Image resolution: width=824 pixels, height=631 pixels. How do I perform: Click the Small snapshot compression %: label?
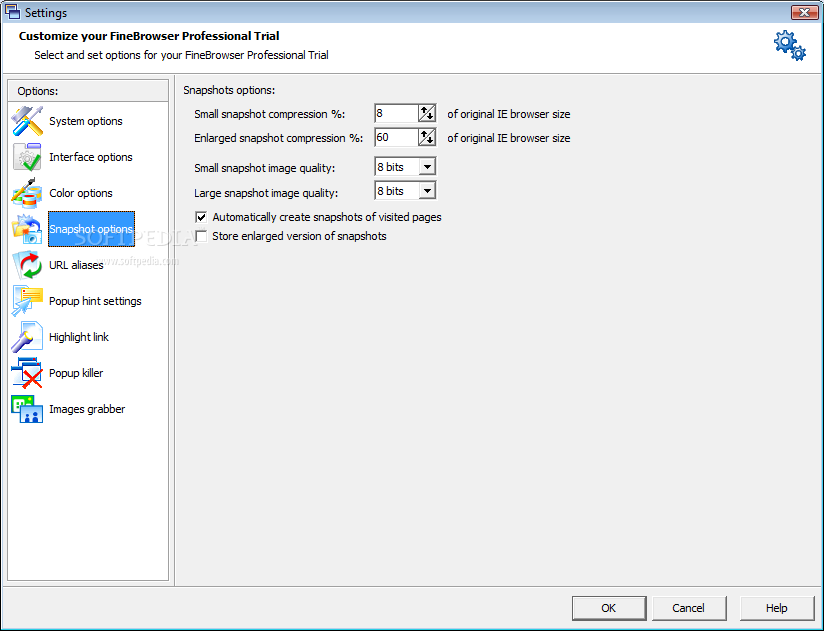[270, 114]
